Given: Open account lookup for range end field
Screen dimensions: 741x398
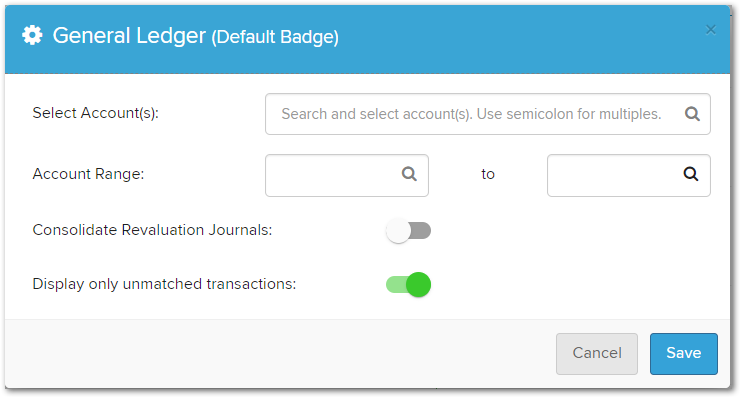Looking at the screenshot, I should click(x=691, y=174).
